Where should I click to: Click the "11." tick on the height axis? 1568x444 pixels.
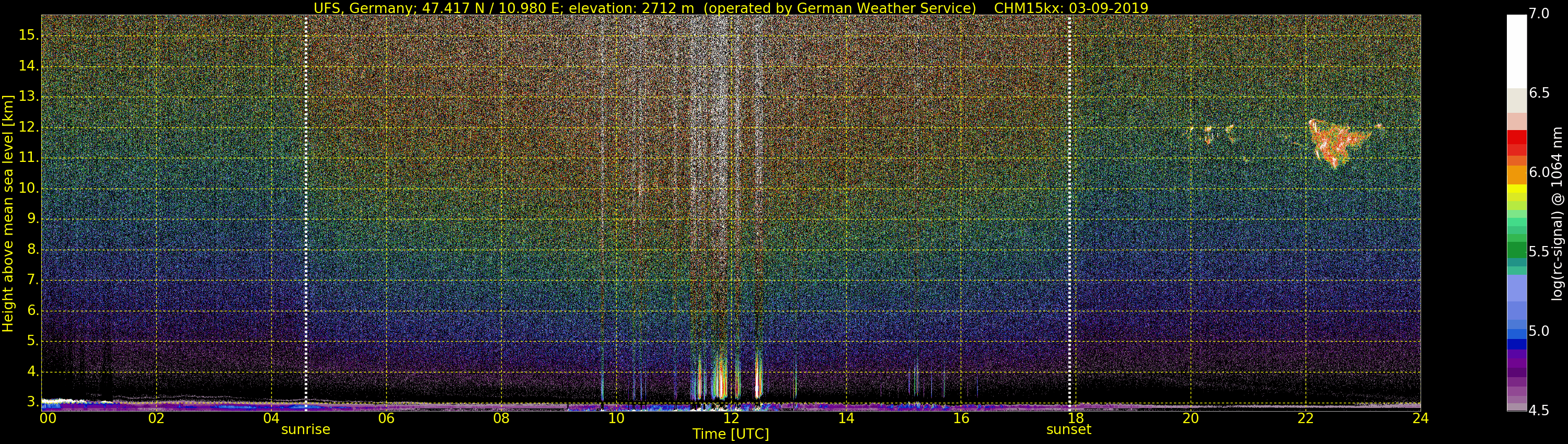click(28, 158)
